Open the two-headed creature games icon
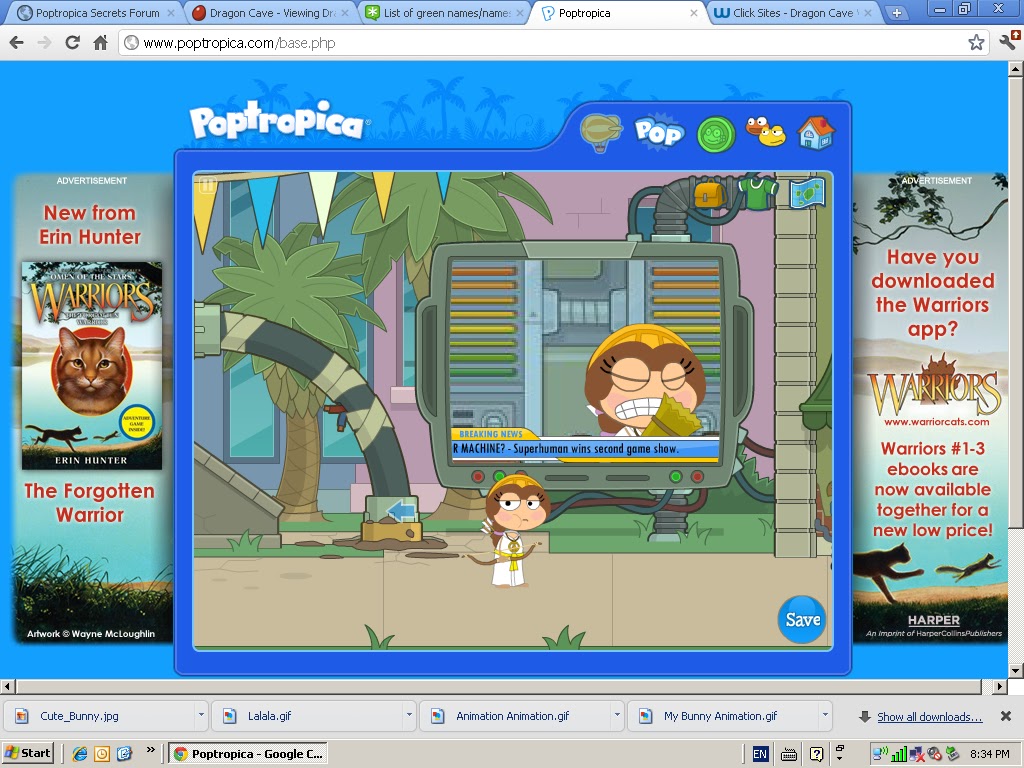The image size is (1024, 768). click(765, 131)
